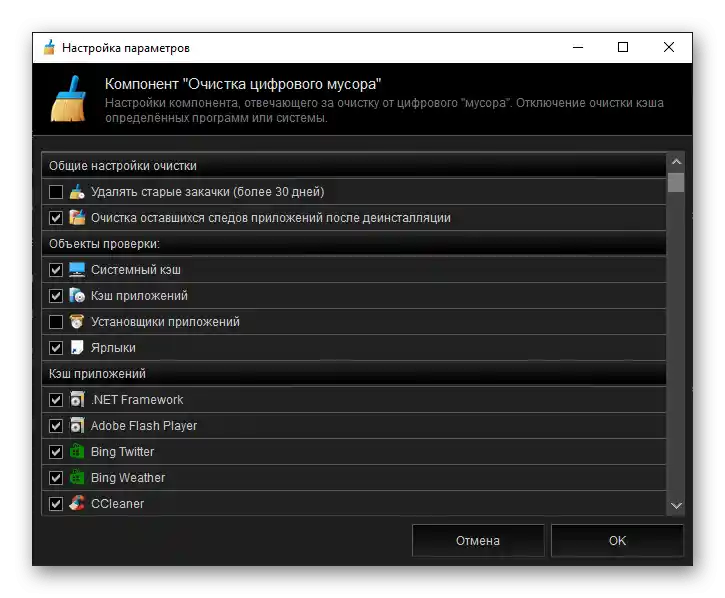Click the CCleaner app icon
This screenshot has height=598, width=725.
tap(77, 503)
